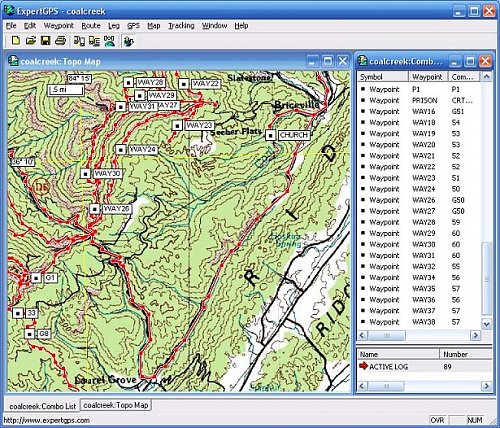Screen dimensions: 500x428
Task: Click left arrow of track list horizontal scrollbar
Action: [x=363, y=386]
